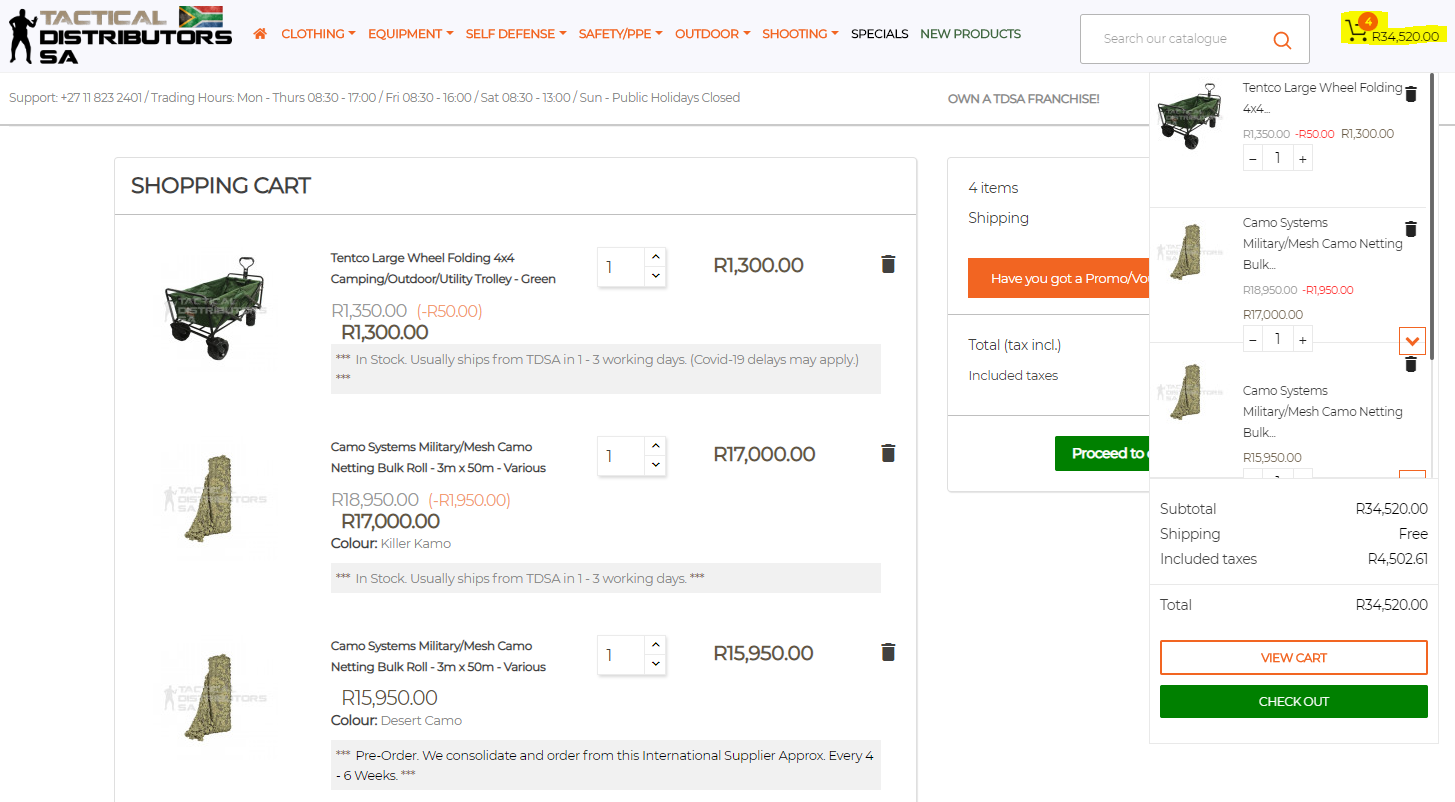
Task: Click the mini-cart scrollbar
Action: tap(1432, 216)
